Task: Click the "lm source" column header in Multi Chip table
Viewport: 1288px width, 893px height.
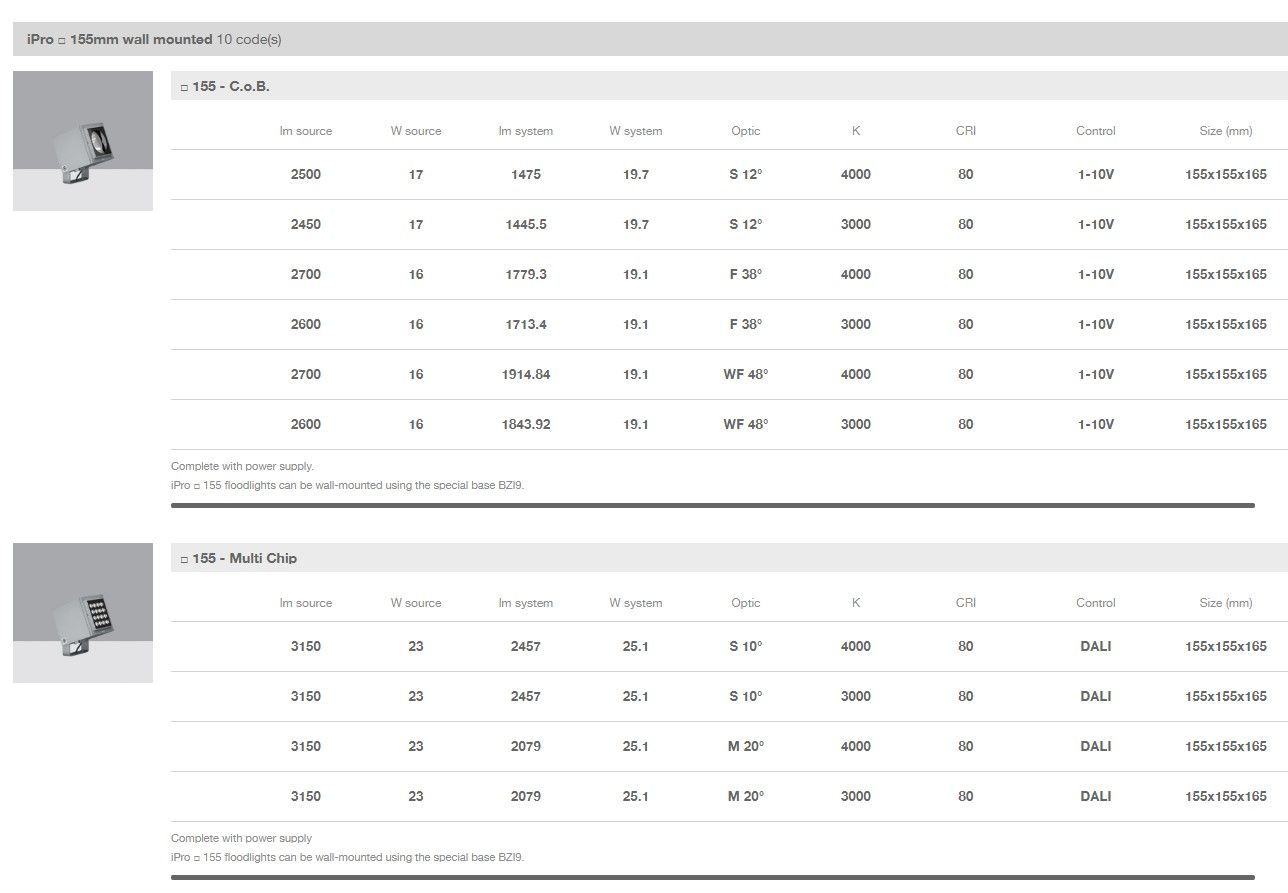Action: point(306,603)
